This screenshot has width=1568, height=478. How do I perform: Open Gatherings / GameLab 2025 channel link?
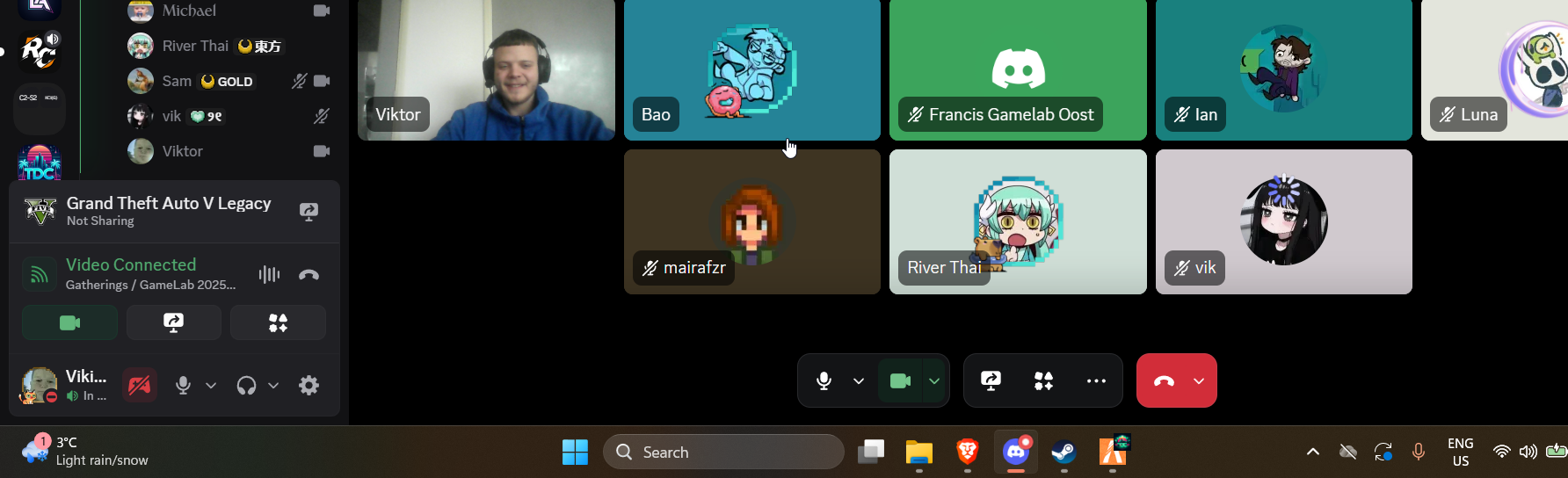click(150, 285)
